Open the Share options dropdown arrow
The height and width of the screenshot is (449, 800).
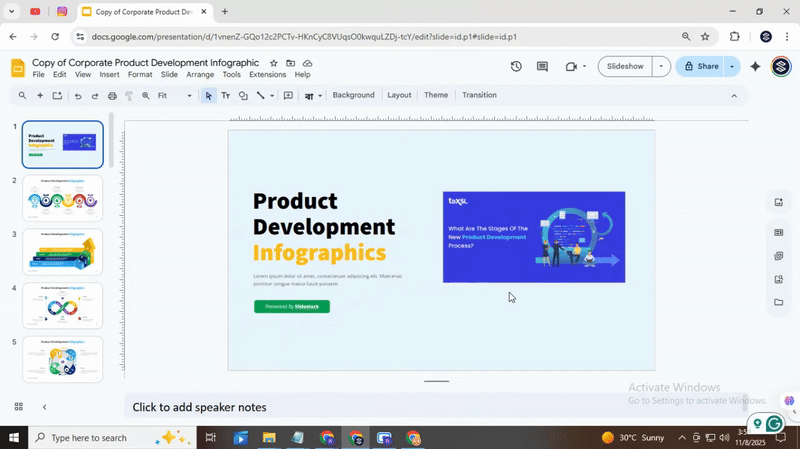click(x=732, y=67)
